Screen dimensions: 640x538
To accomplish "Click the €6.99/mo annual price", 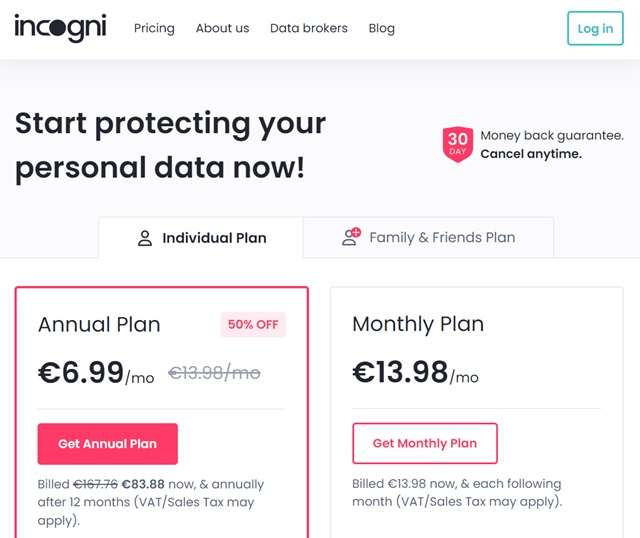I will pos(96,374).
